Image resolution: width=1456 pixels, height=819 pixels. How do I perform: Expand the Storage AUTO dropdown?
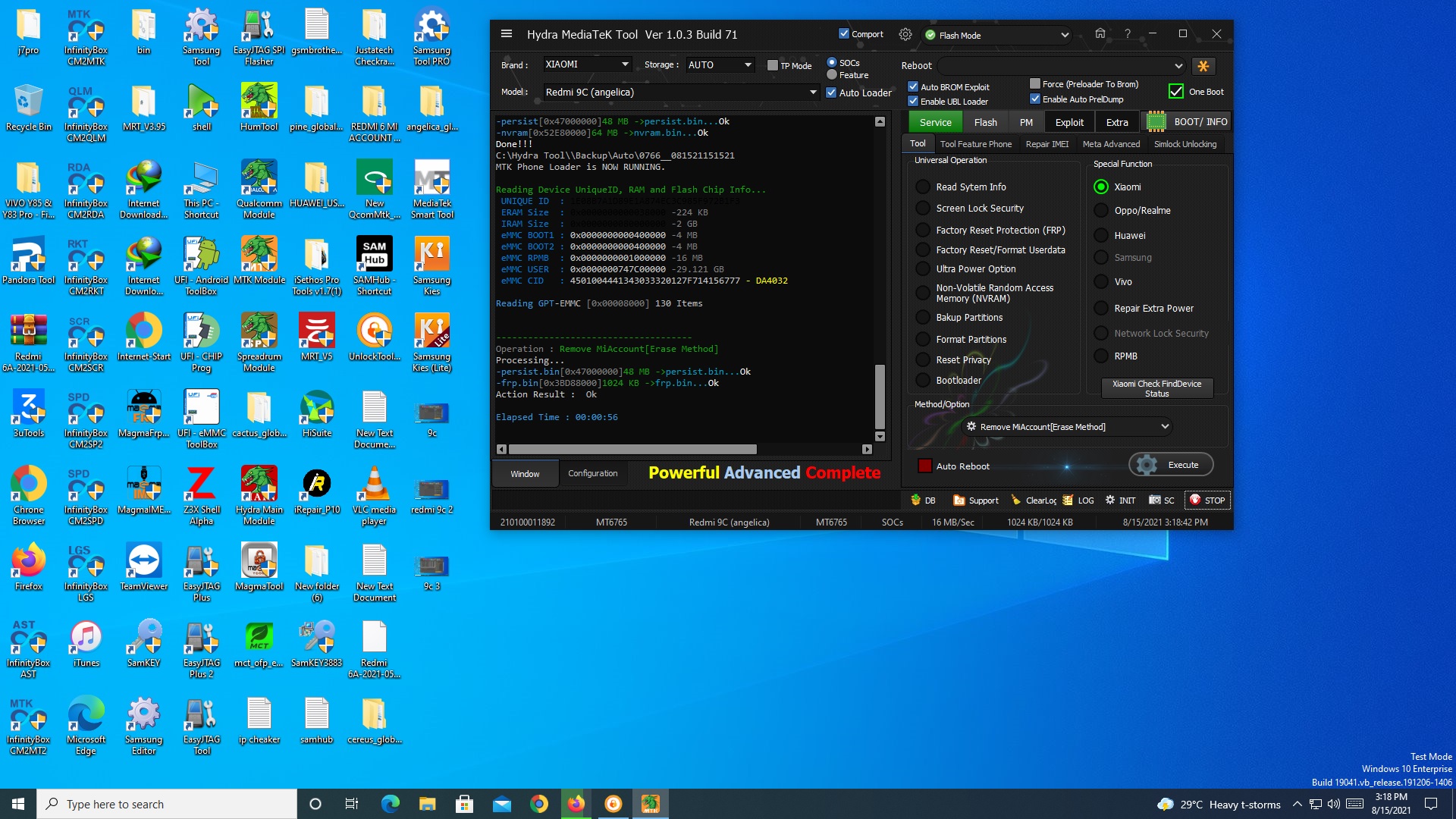748,64
